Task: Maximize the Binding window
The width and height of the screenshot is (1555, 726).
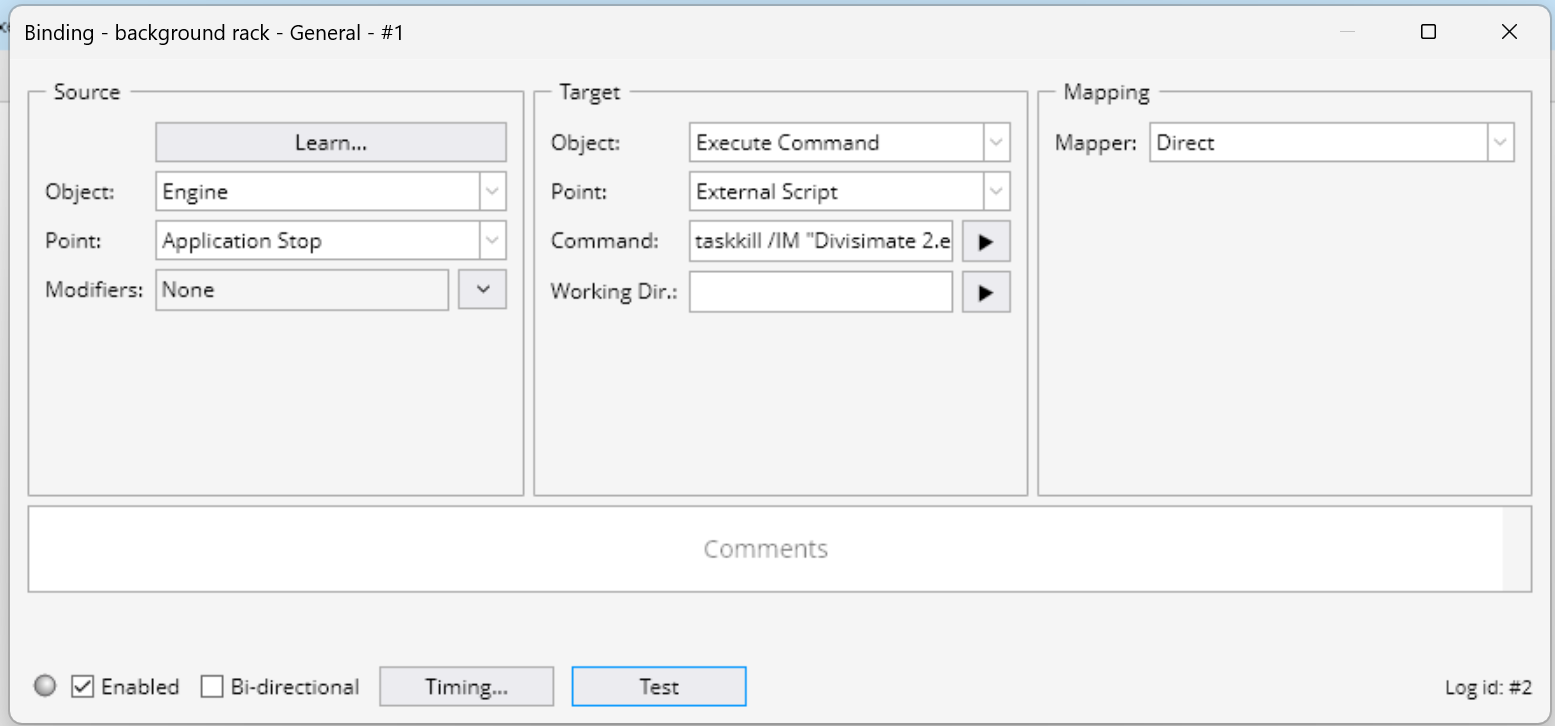Action: [1428, 32]
